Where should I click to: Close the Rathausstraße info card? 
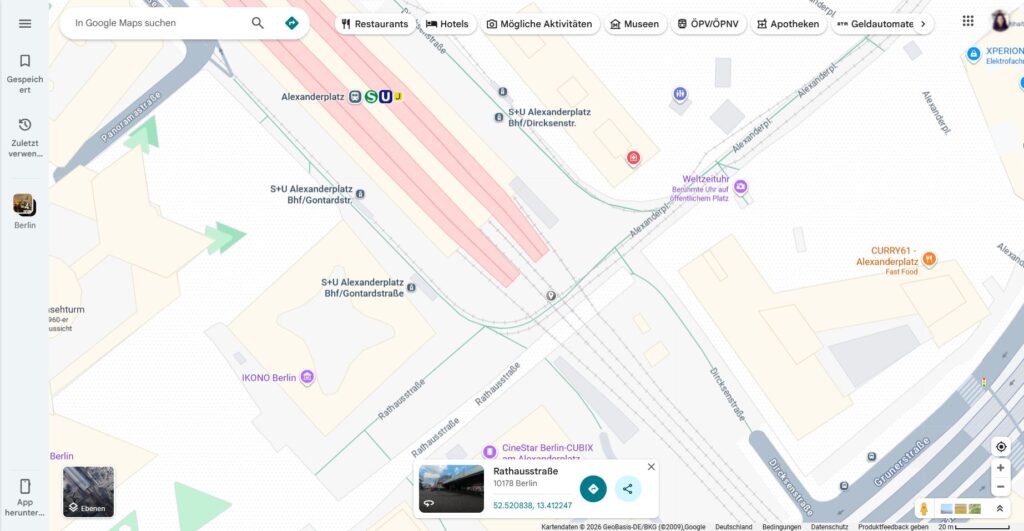pos(651,467)
